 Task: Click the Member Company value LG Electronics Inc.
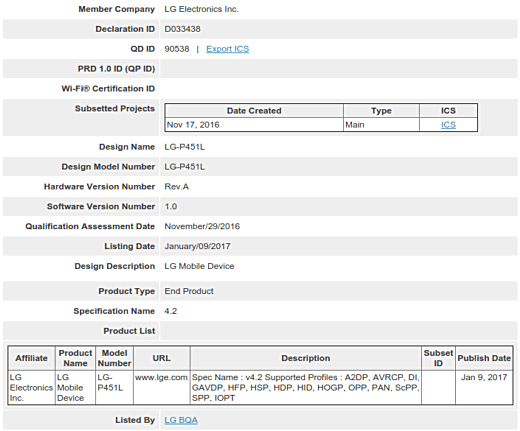(x=201, y=9)
